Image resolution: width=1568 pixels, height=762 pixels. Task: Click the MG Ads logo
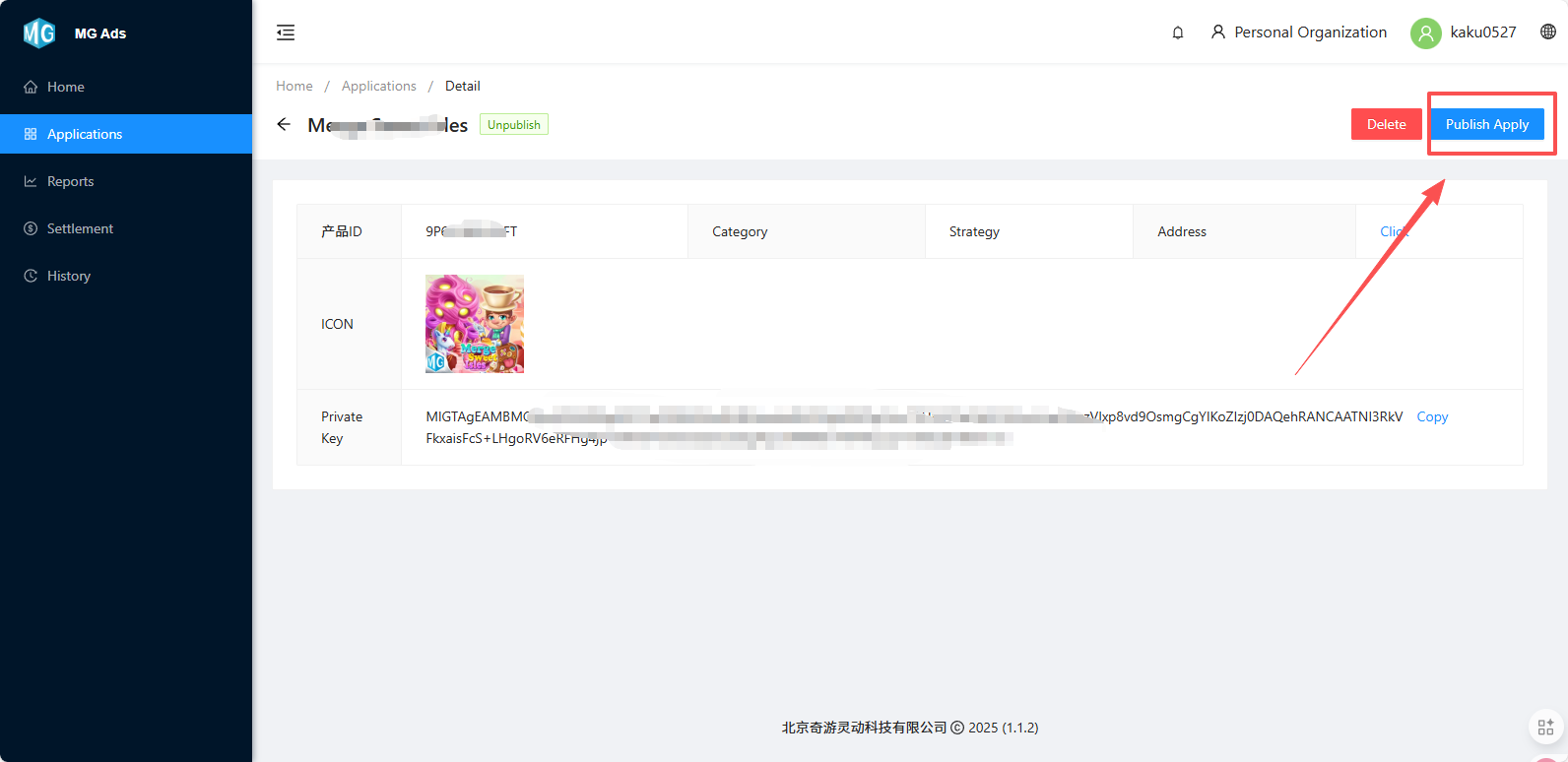(39, 33)
